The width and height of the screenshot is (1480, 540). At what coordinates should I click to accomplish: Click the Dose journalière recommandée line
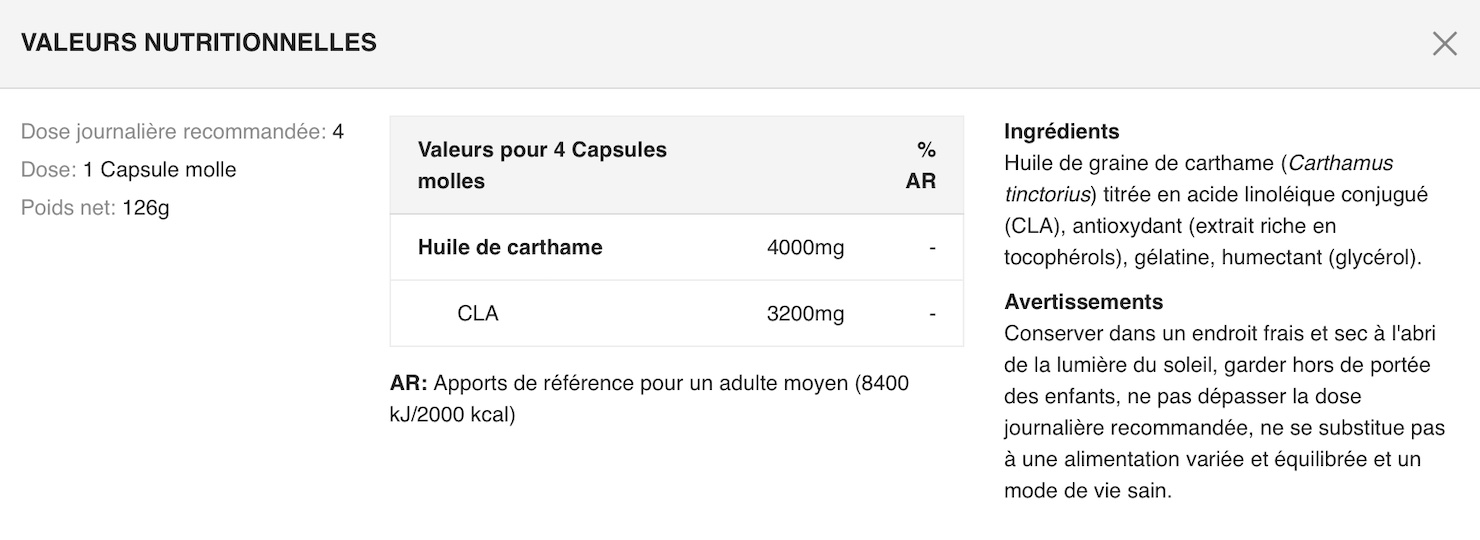click(x=182, y=132)
